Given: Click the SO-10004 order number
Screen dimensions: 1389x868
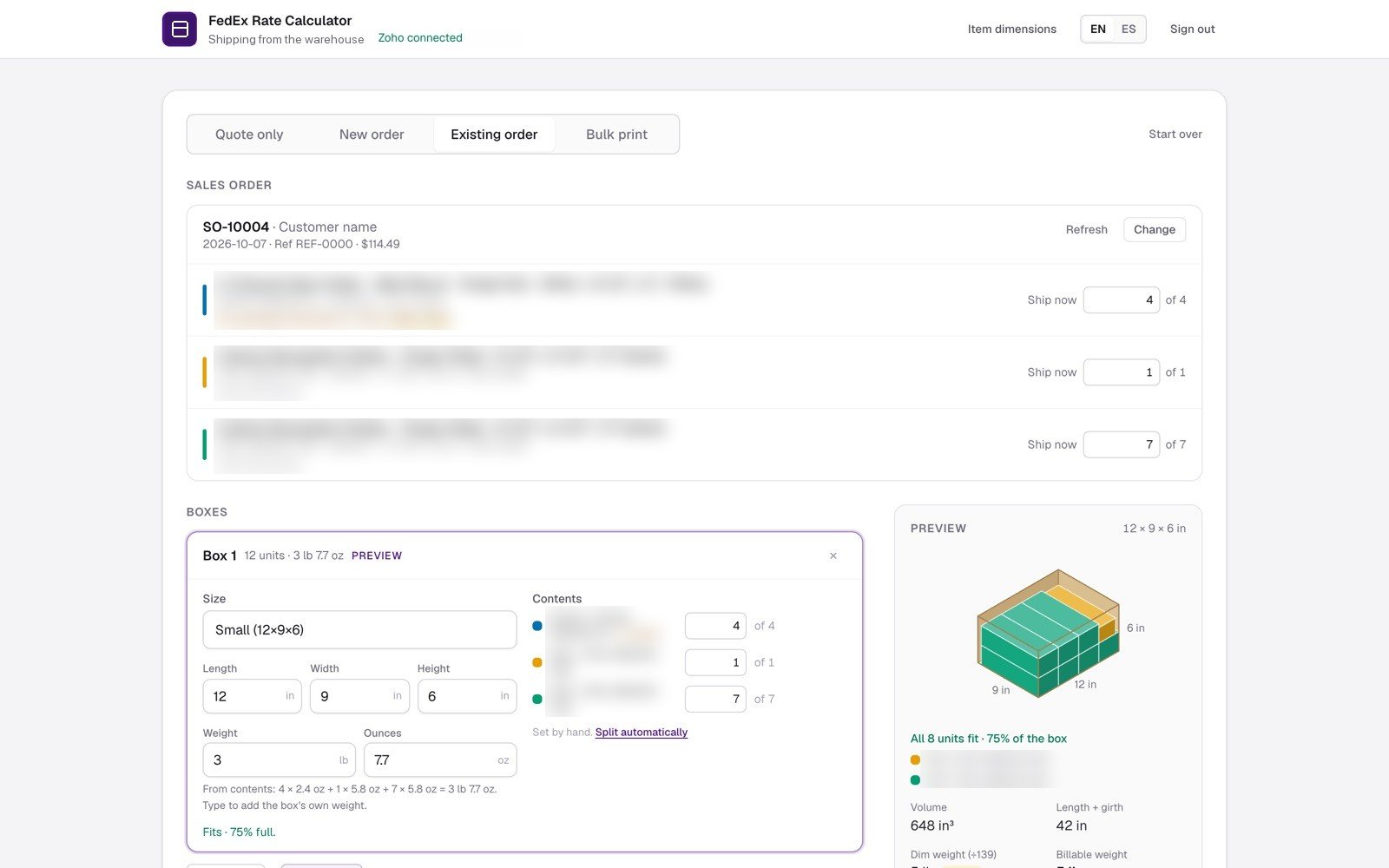Looking at the screenshot, I should tap(236, 227).
